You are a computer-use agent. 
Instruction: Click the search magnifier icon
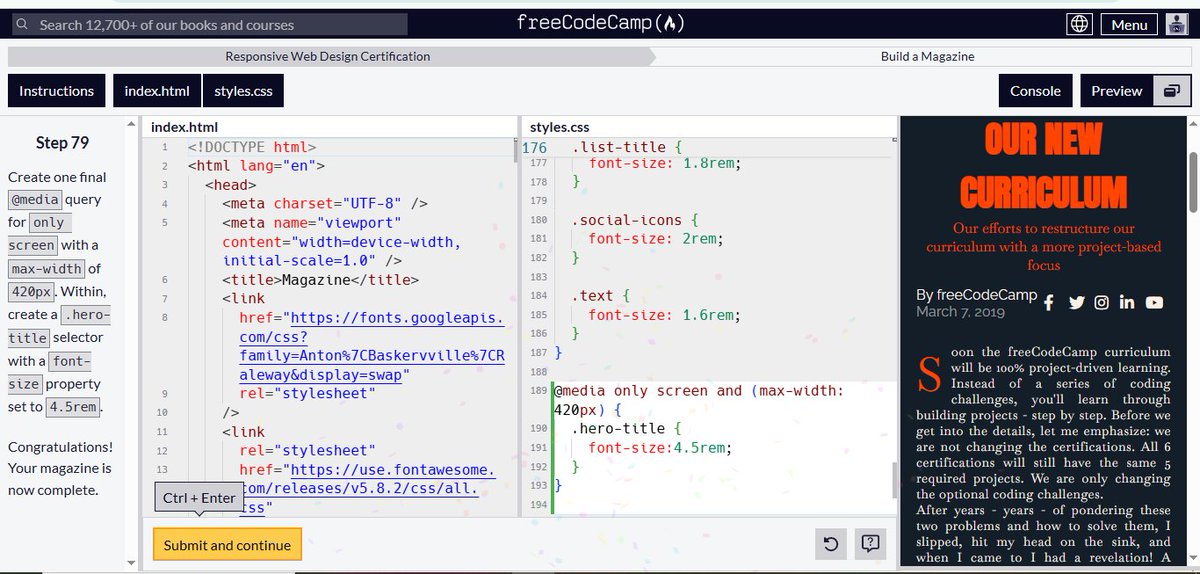point(21,24)
